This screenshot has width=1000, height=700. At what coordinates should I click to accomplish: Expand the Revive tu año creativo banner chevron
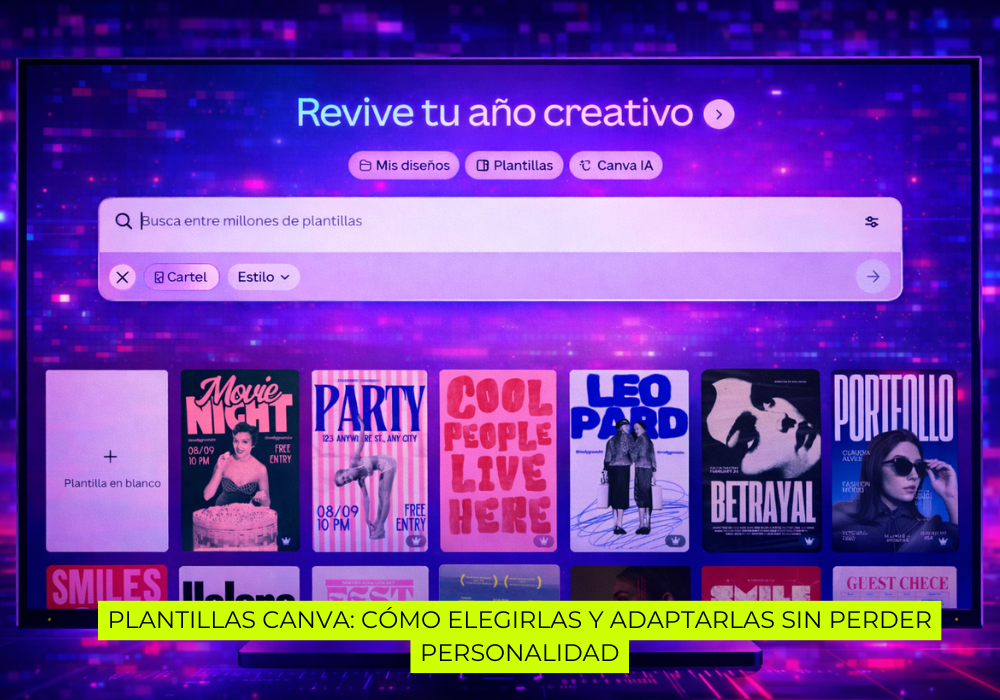[x=717, y=114]
